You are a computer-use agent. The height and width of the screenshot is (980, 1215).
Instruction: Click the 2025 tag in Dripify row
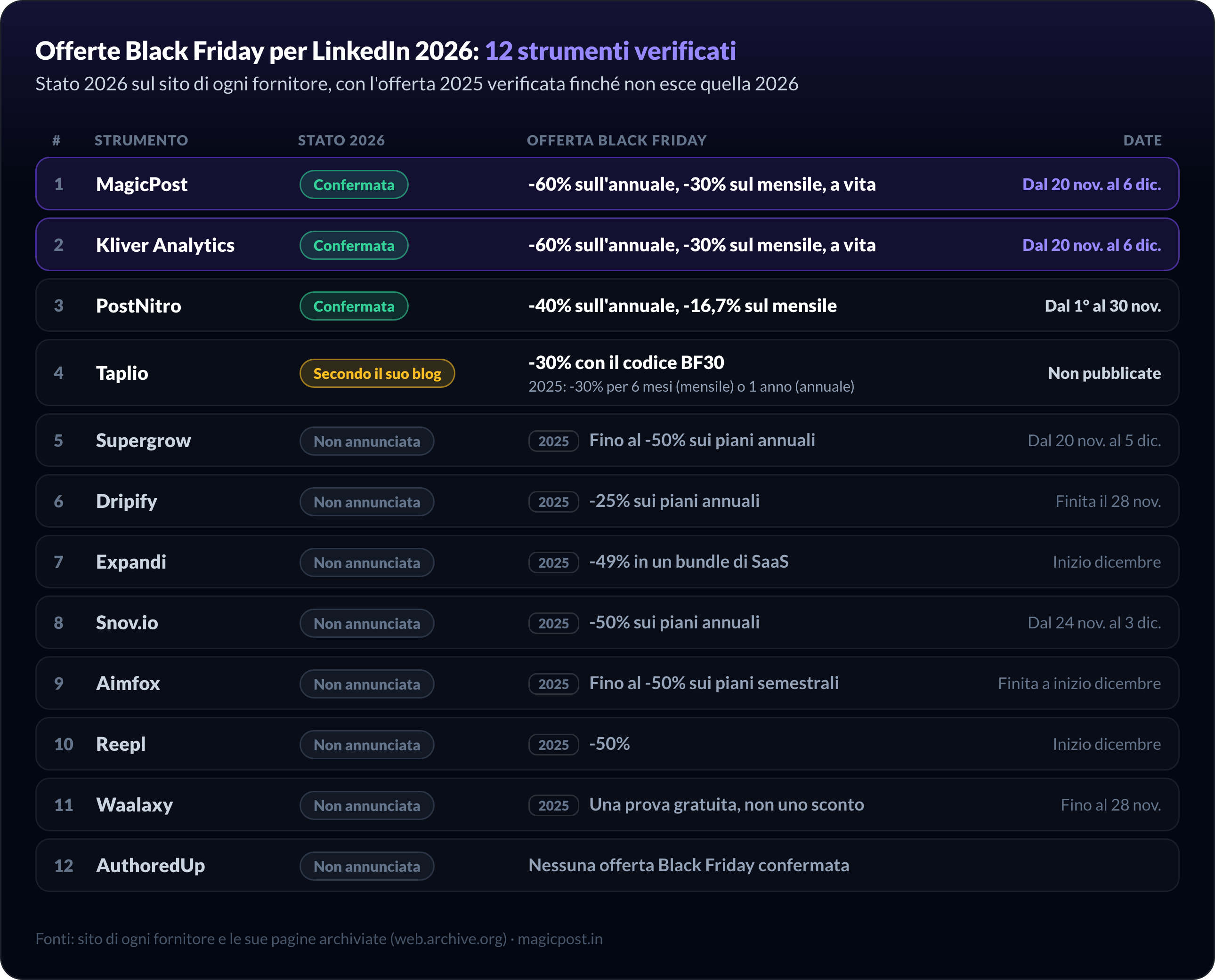553,501
